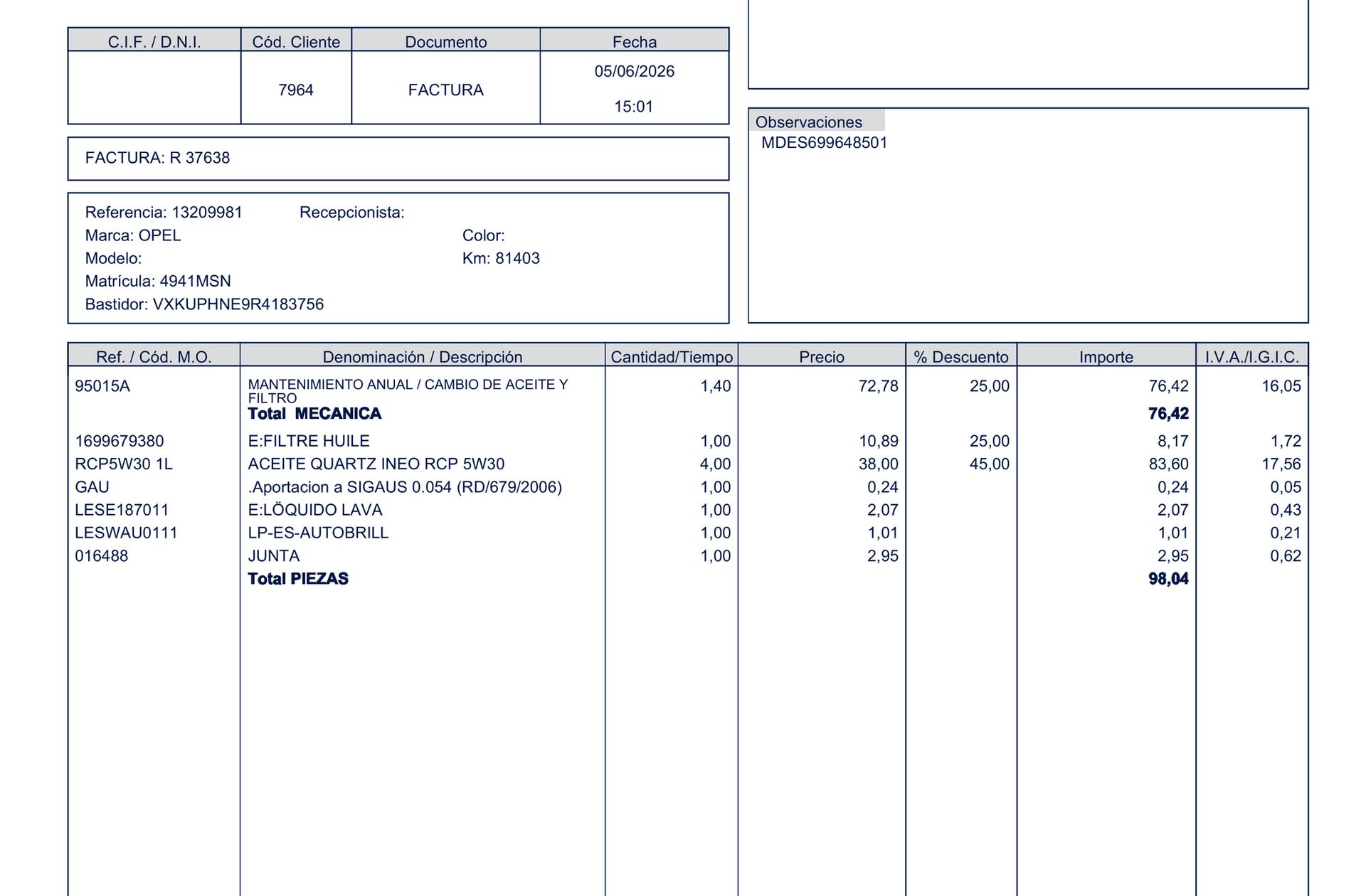Select the reference 016488
This screenshot has height=896, width=1366.
pyautogui.click(x=102, y=556)
